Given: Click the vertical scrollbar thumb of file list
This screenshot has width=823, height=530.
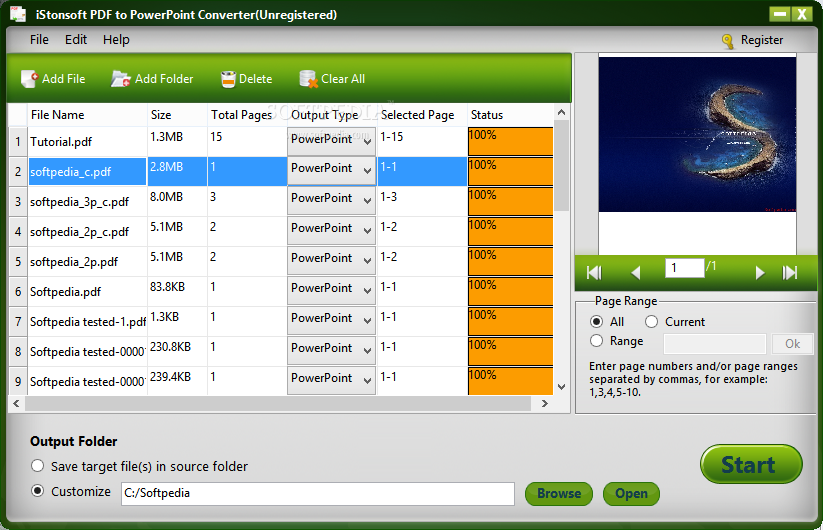Looking at the screenshot, I should (561, 165).
